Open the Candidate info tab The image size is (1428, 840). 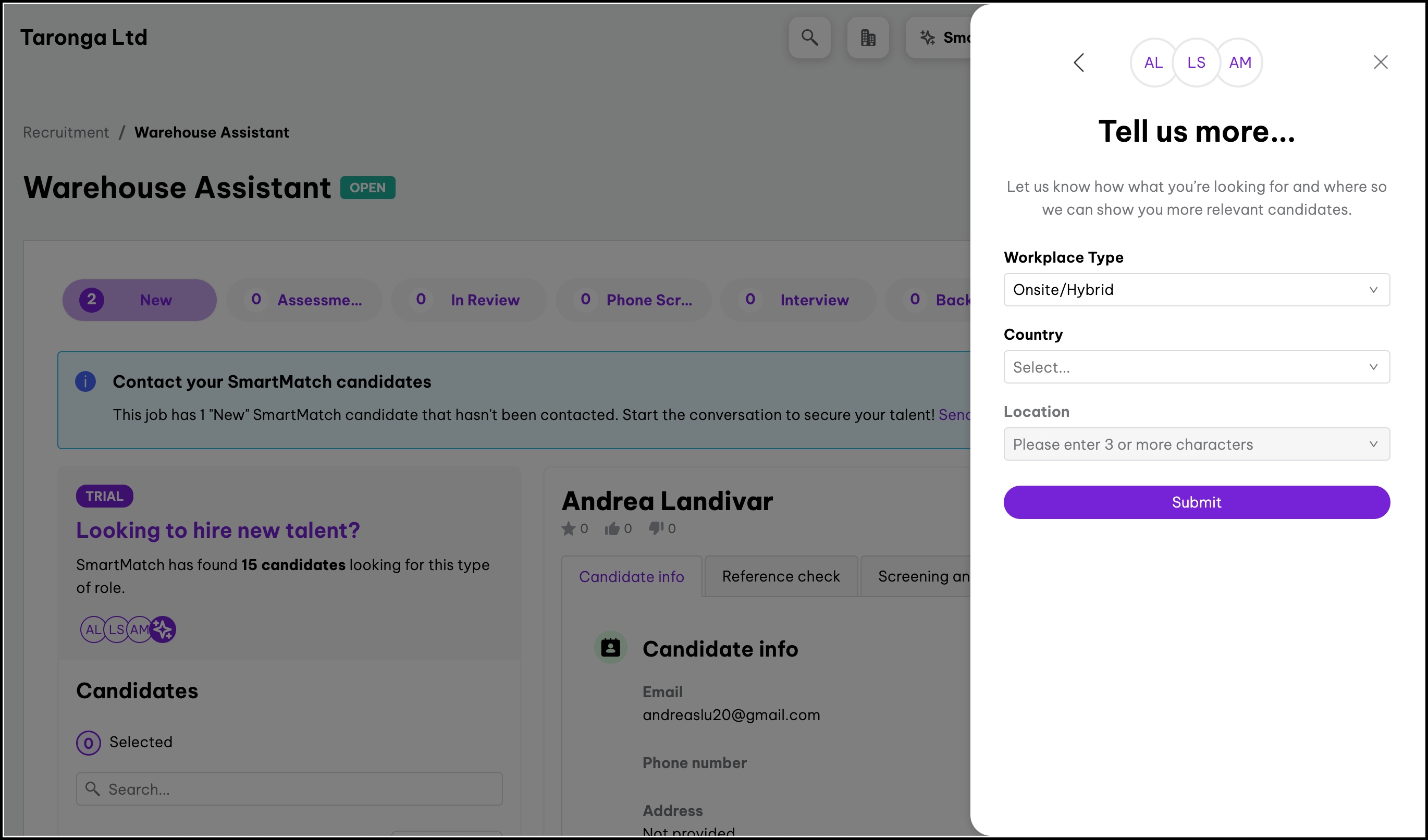coord(631,576)
